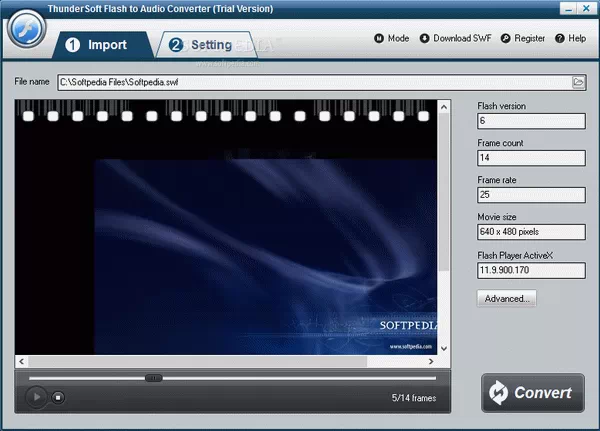600x431 pixels.
Task: Click the preview scroll right arrow
Action: pyautogui.click(x=431, y=361)
